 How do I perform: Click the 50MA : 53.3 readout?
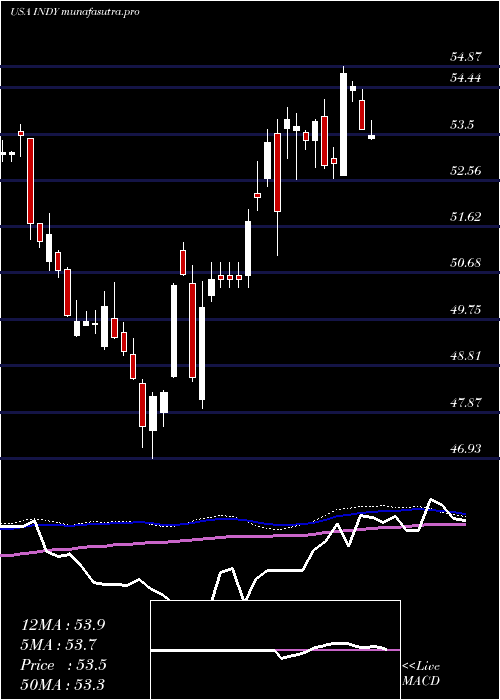[62, 684]
